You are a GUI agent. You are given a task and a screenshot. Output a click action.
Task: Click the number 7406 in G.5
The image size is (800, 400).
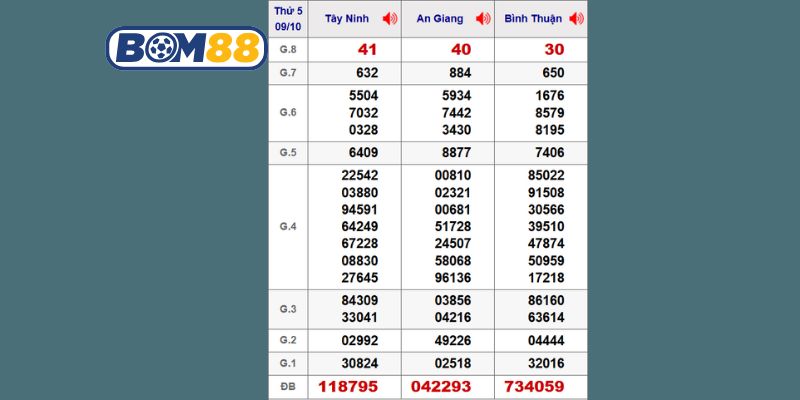[550, 153]
